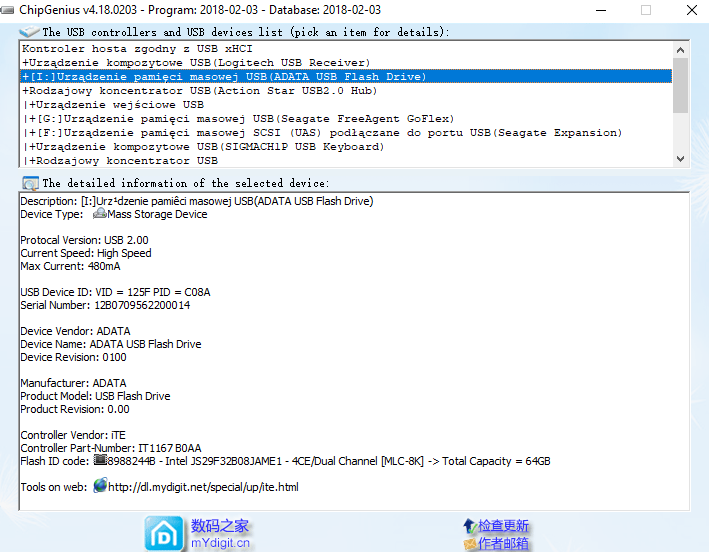Click the Manufacturer: ADATA line
Screen dimensions: 709x552
click(73, 383)
